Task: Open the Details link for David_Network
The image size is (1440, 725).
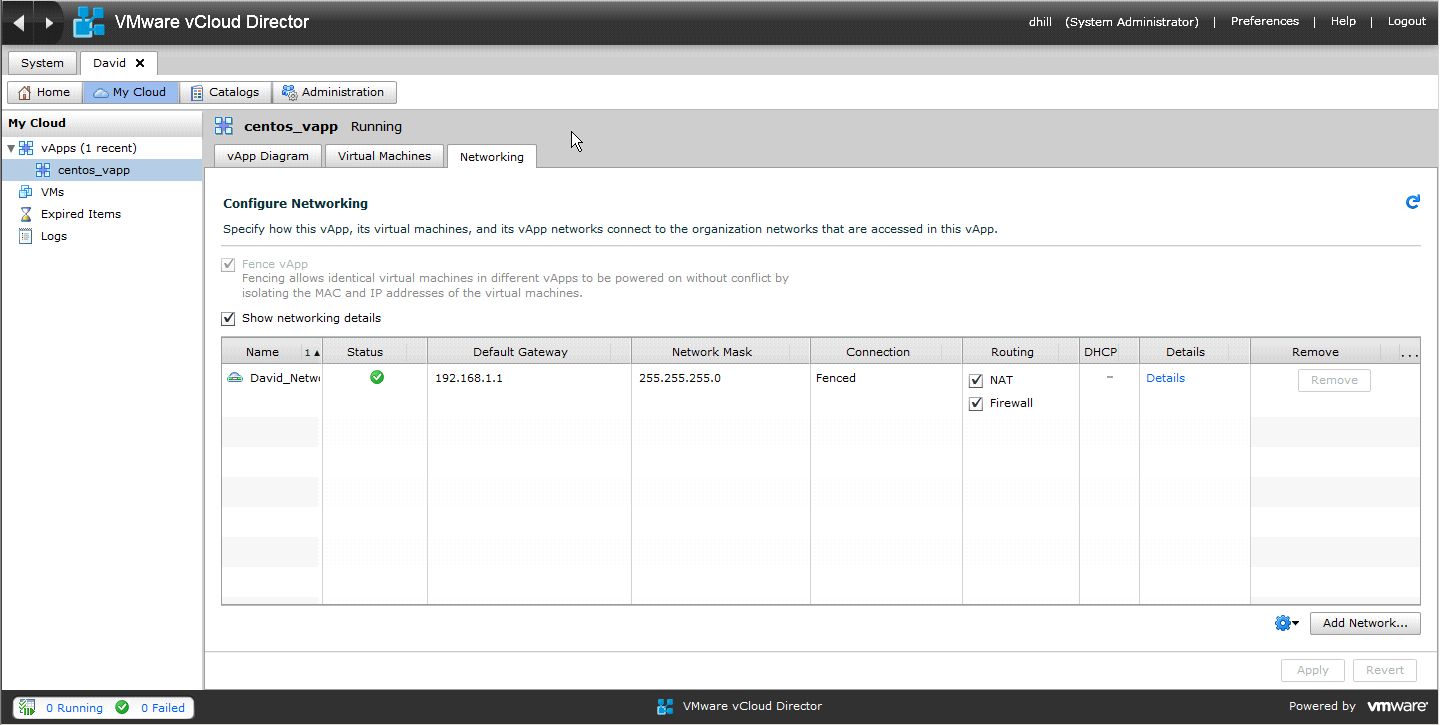Action: [x=1165, y=378]
